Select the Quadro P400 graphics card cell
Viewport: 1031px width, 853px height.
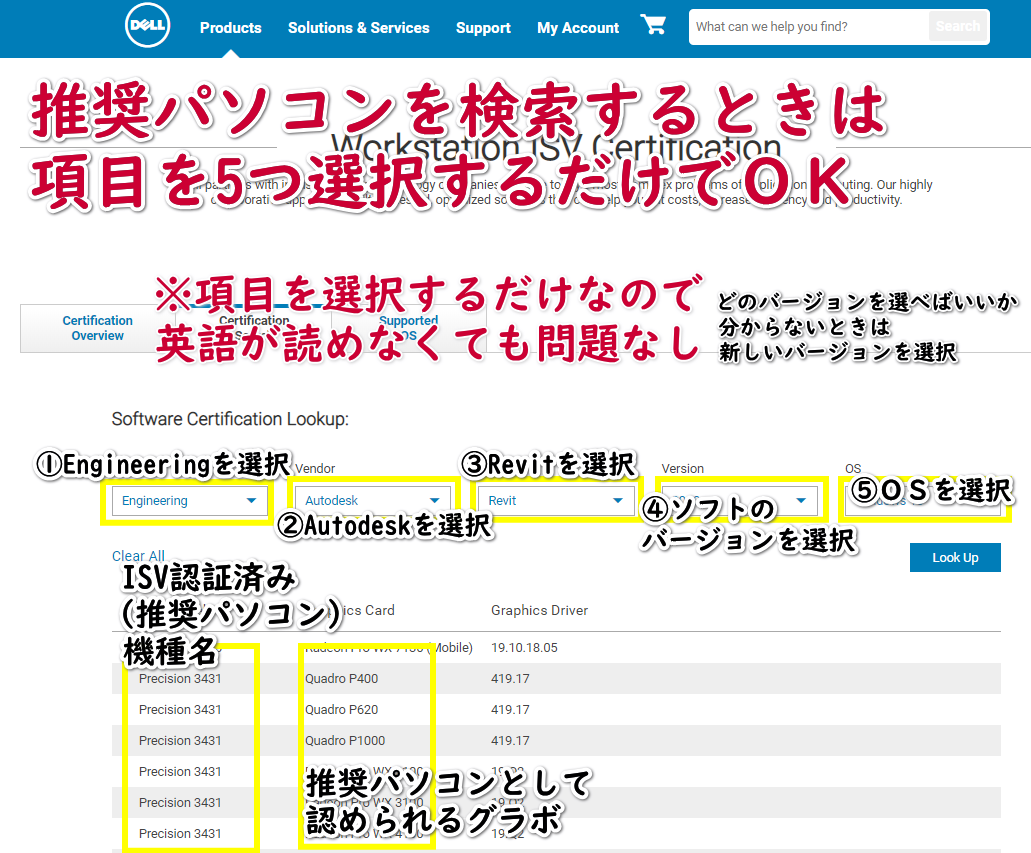pyautogui.click(x=342, y=679)
